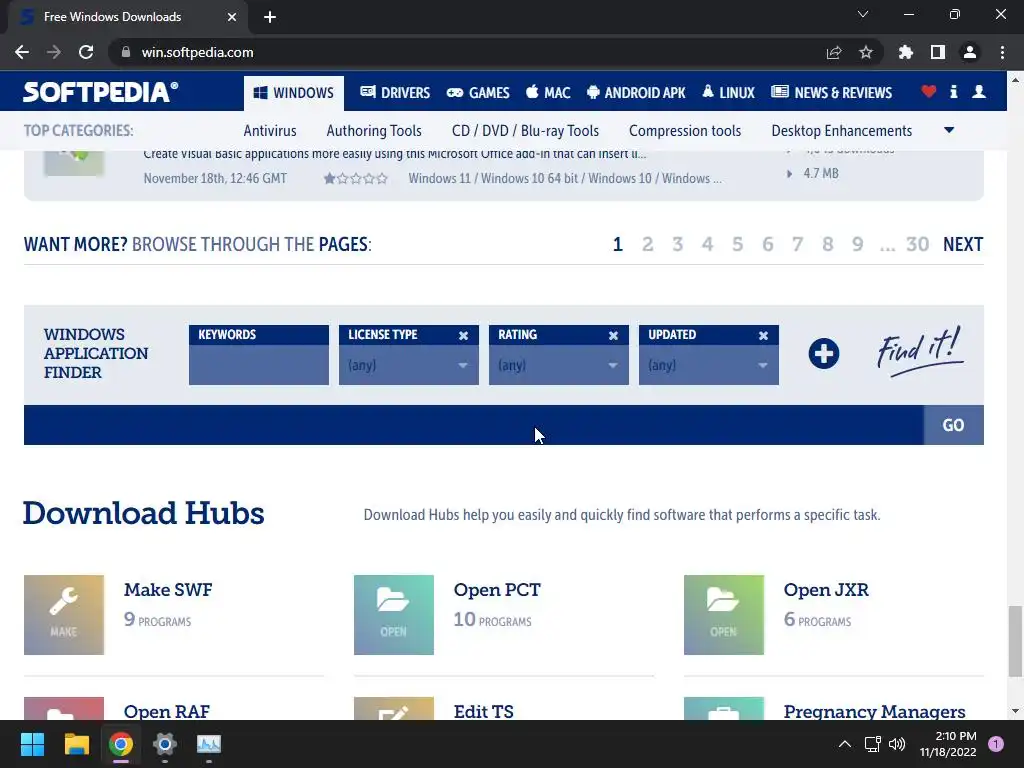Screen dimensions: 1024x768
Task: Click the Find it! graphic
Action: coord(920,351)
